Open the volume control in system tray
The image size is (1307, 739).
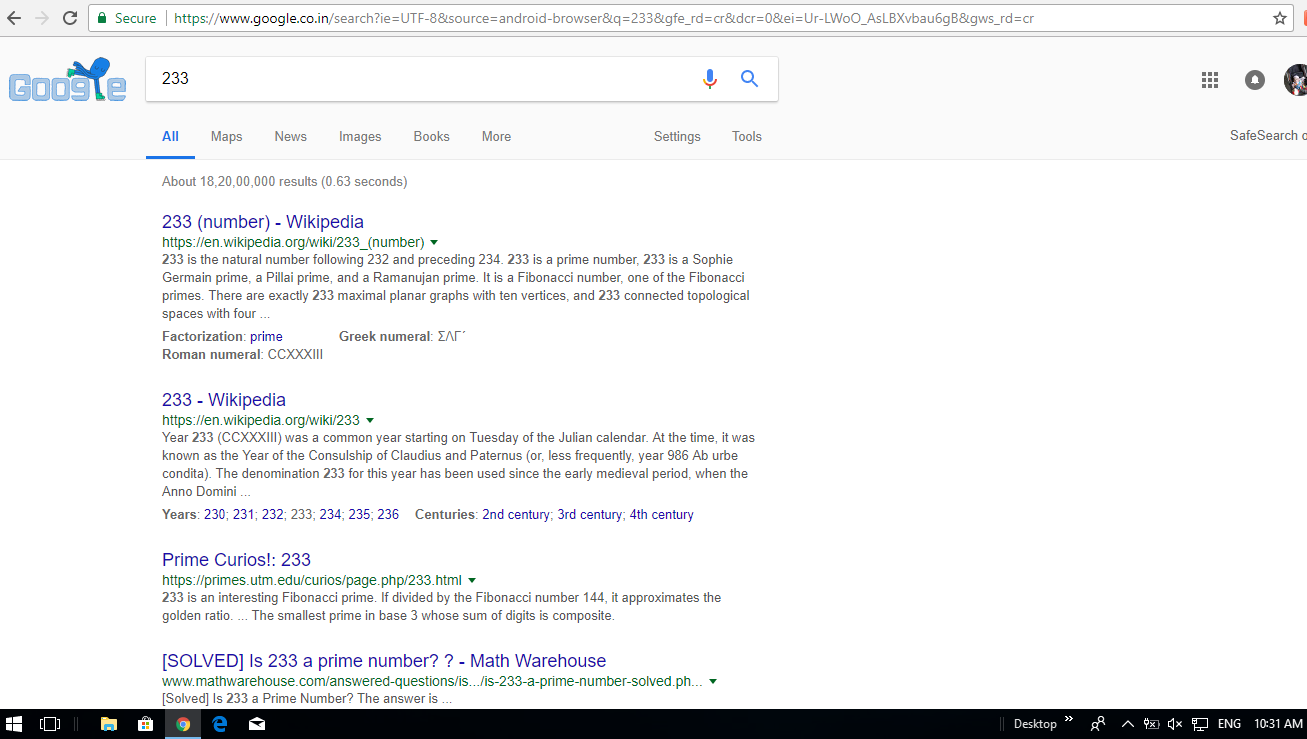click(x=1175, y=724)
